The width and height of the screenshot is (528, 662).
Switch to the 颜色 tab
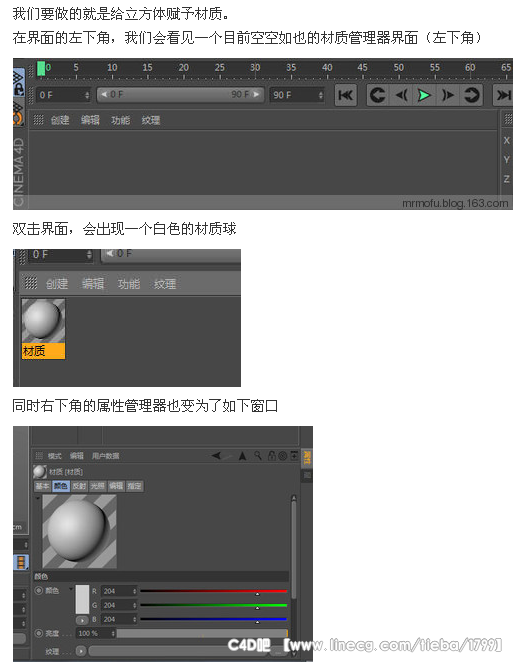[61, 486]
